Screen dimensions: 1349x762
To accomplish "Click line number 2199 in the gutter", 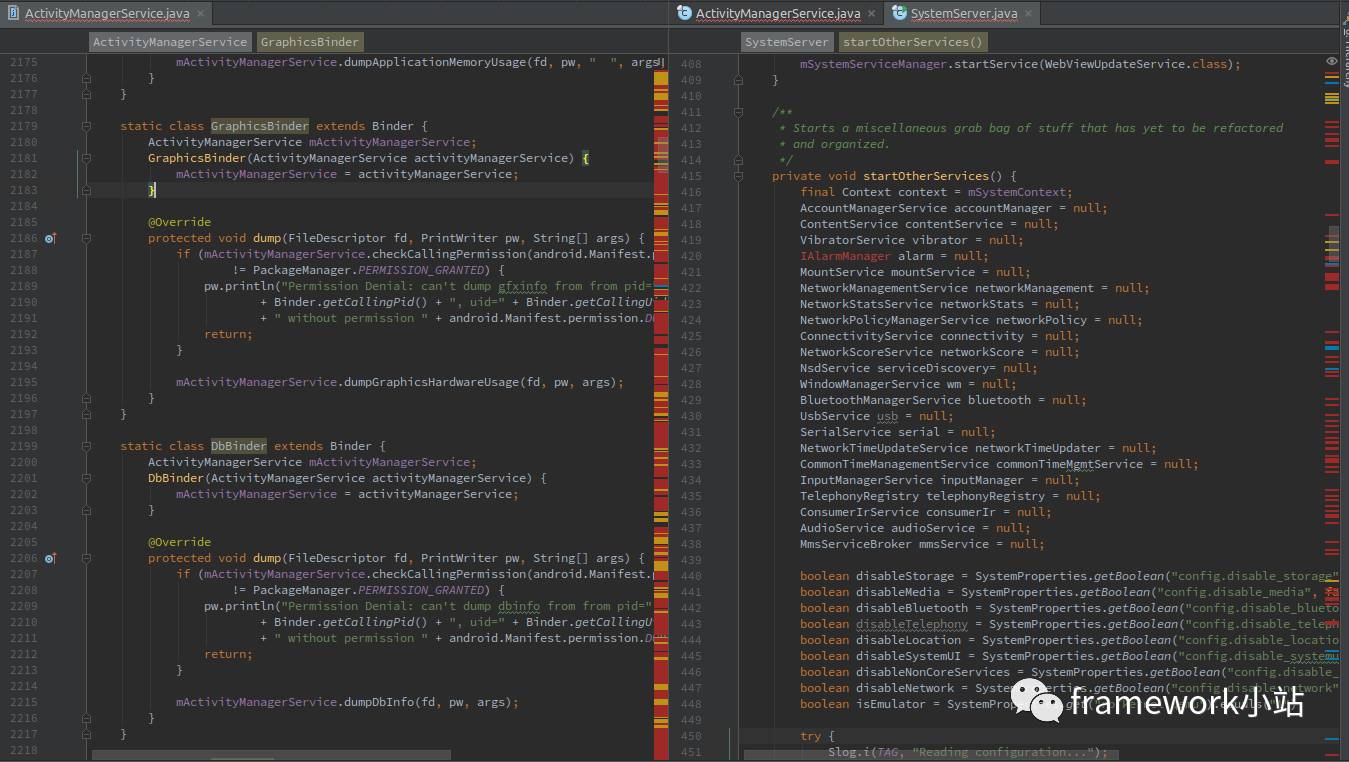I will 24,446.
